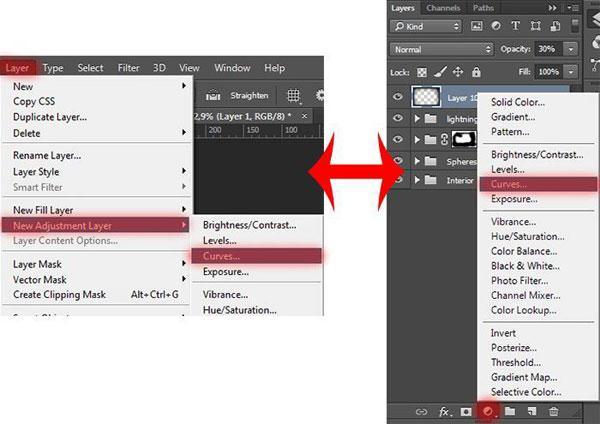
Task: Choose Levels in Layer submenu
Action: tap(220, 241)
